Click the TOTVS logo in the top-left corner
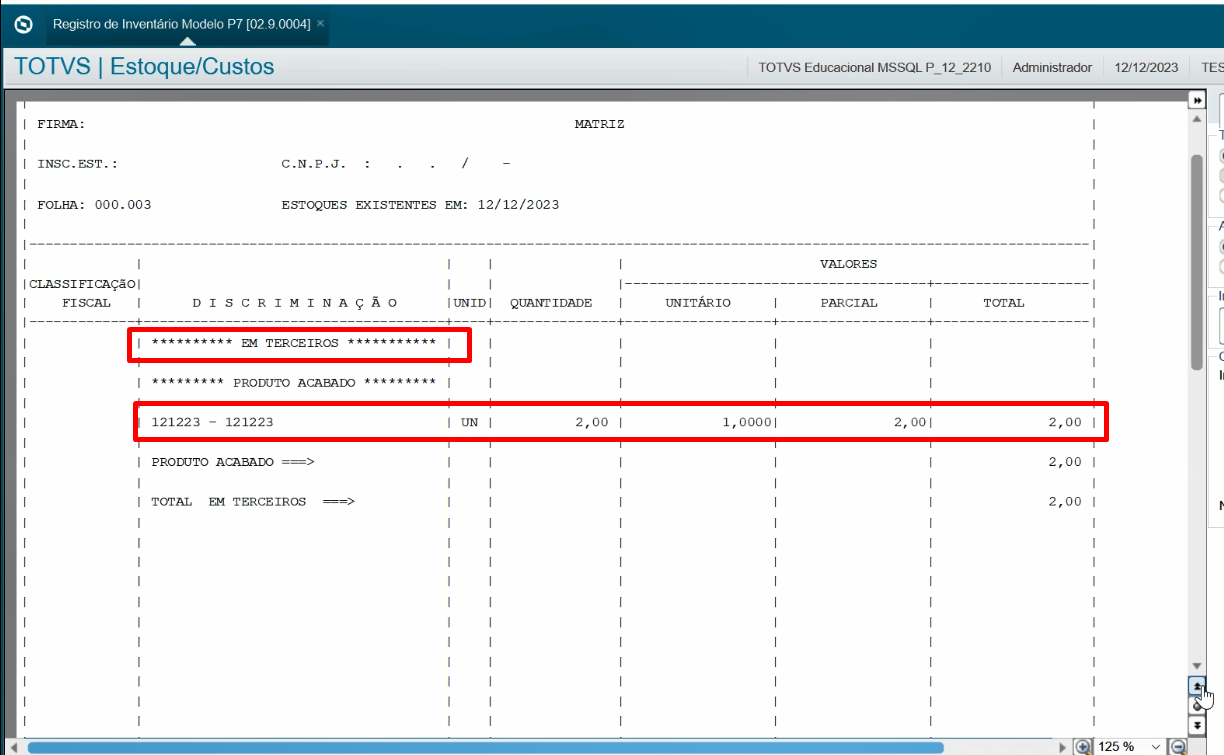 click(x=22, y=22)
